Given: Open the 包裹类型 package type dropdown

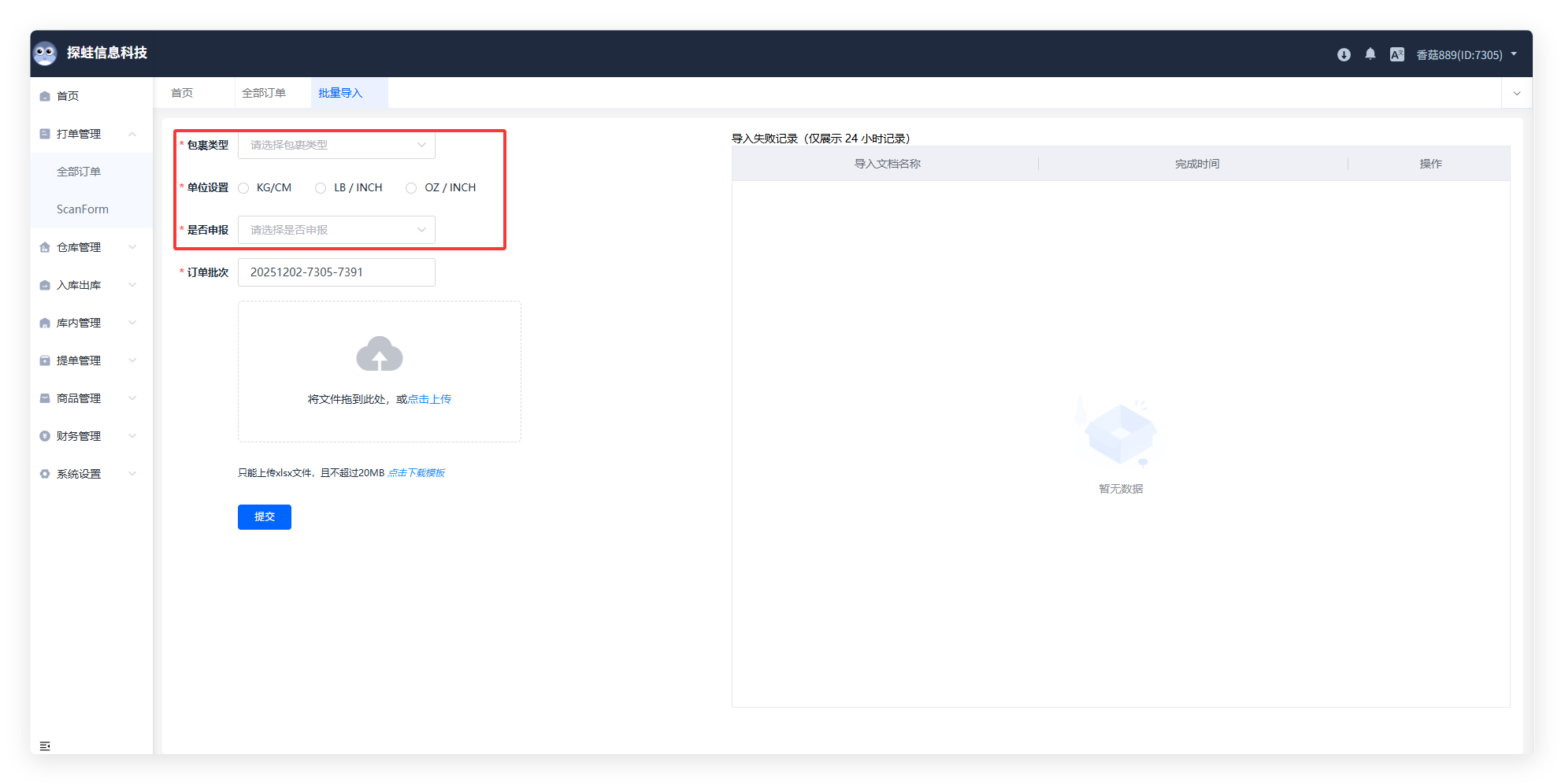Looking at the screenshot, I should (x=336, y=145).
